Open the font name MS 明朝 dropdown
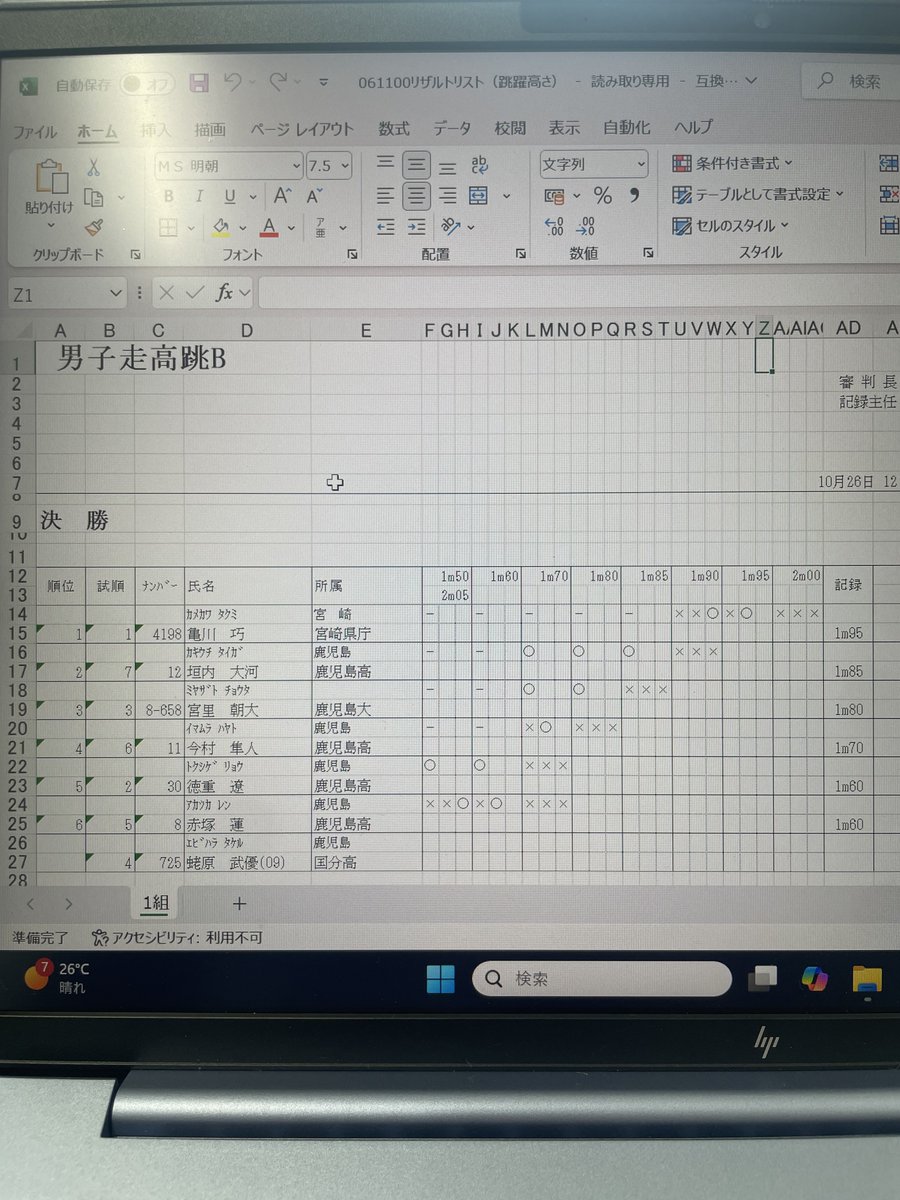Image resolution: width=900 pixels, height=1200 pixels. [x=296, y=165]
